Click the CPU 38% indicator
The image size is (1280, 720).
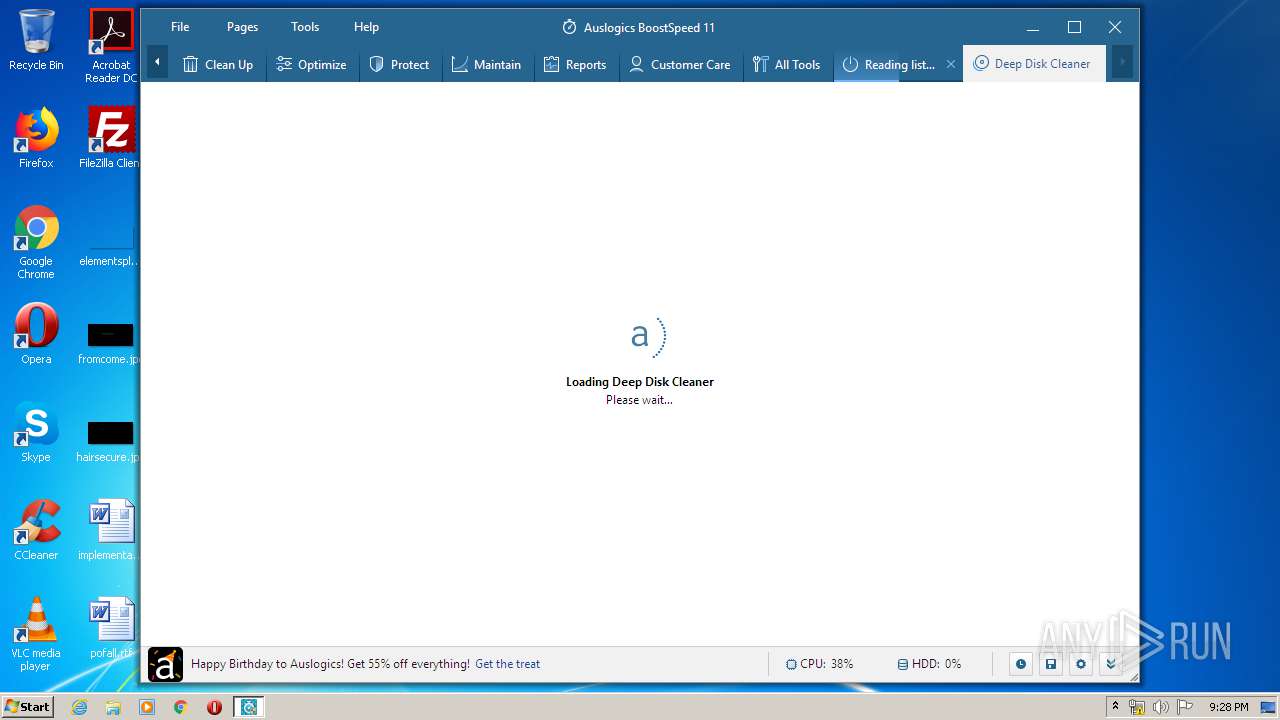[x=820, y=664]
